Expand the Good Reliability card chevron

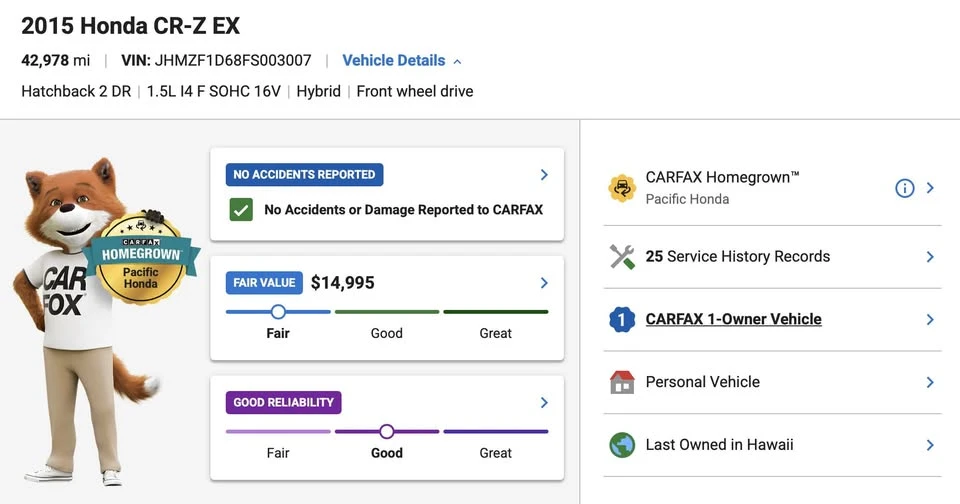[x=544, y=402]
